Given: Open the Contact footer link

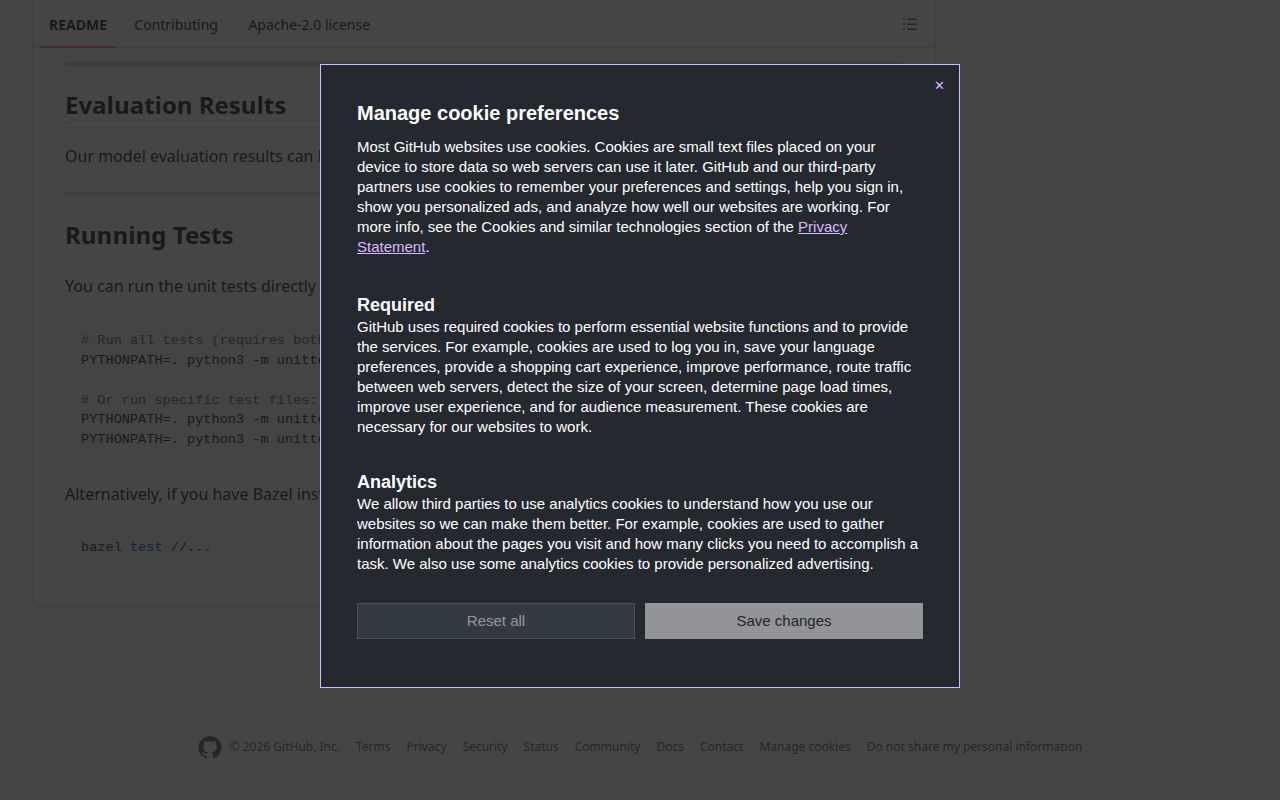Looking at the screenshot, I should point(721,747).
